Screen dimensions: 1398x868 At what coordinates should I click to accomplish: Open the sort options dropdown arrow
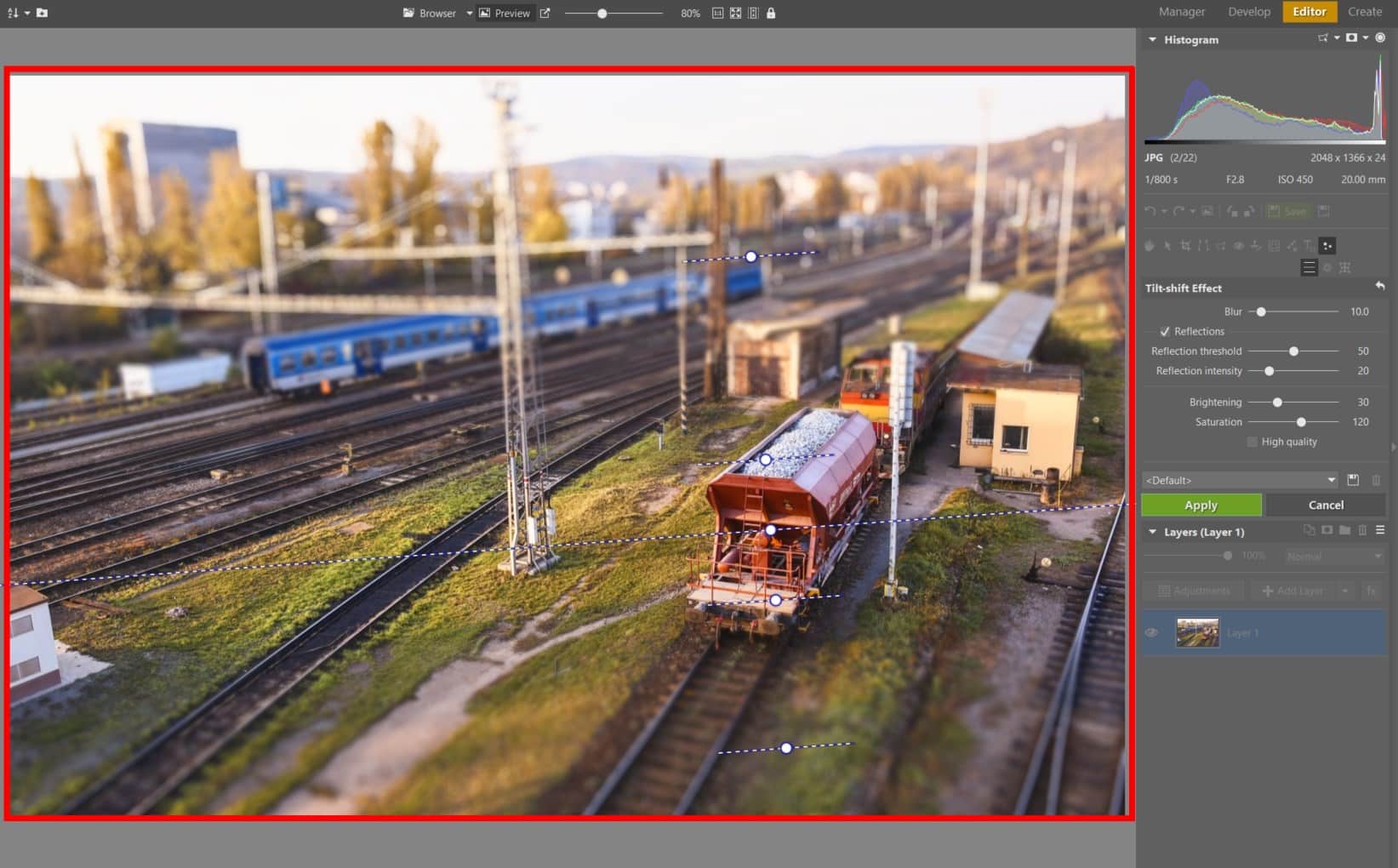[26, 13]
